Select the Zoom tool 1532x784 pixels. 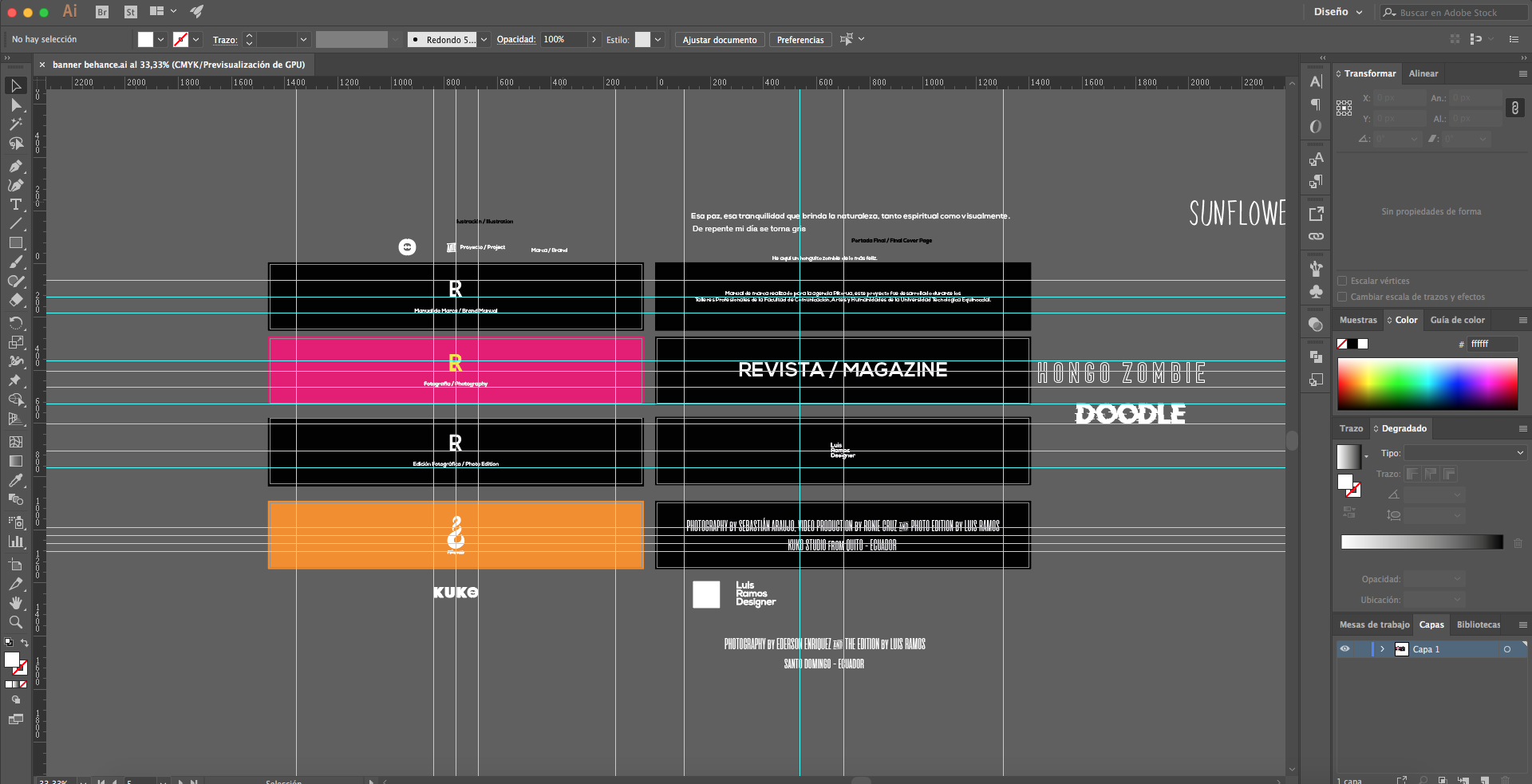tap(15, 622)
